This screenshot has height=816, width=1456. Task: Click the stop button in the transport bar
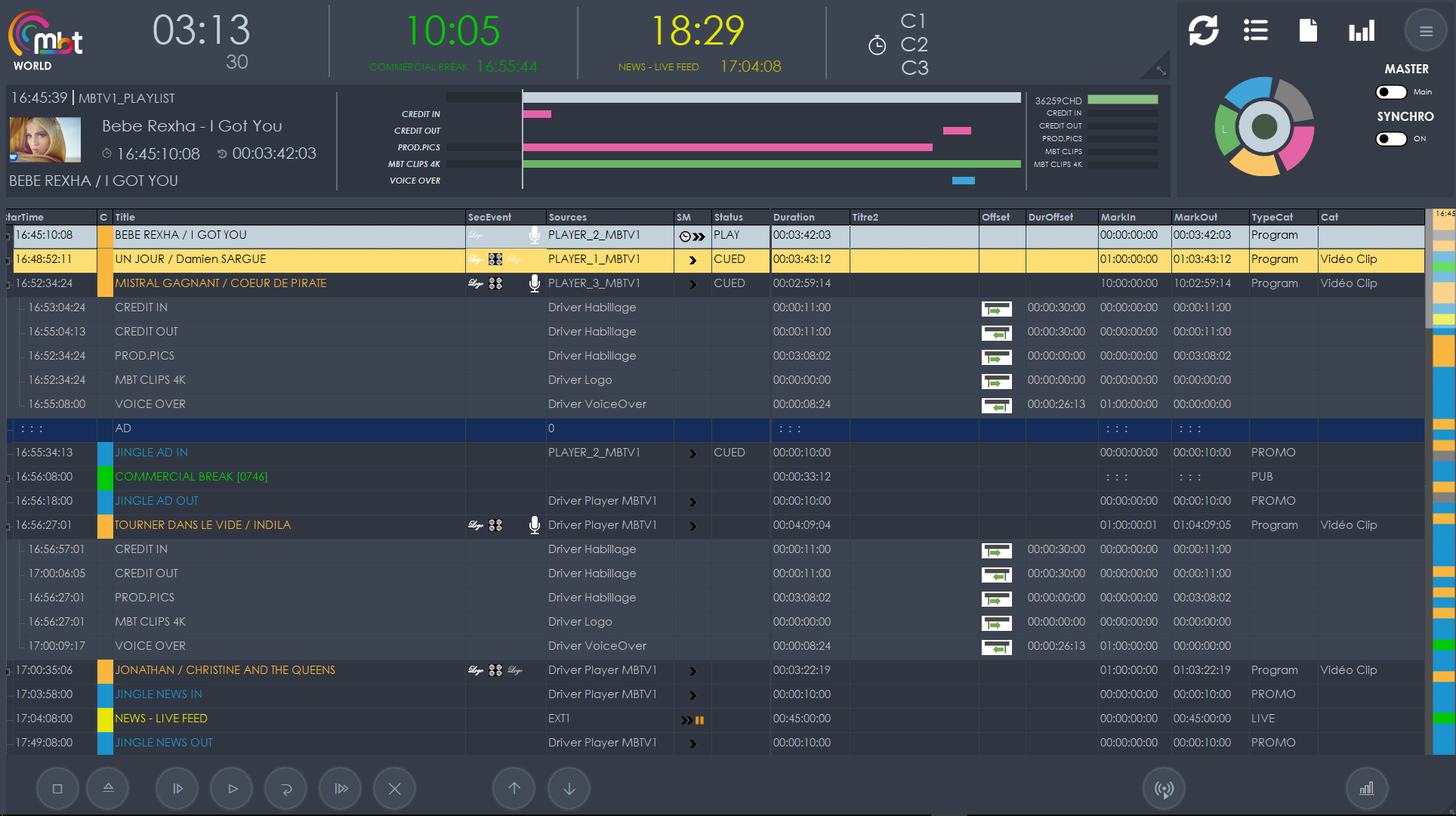tap(57, 789)
